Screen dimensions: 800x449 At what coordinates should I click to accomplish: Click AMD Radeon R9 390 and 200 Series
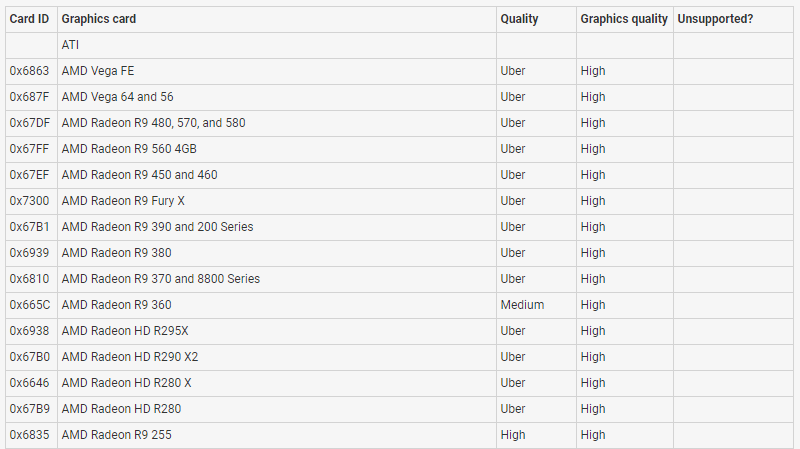click(x=157, y=227)
